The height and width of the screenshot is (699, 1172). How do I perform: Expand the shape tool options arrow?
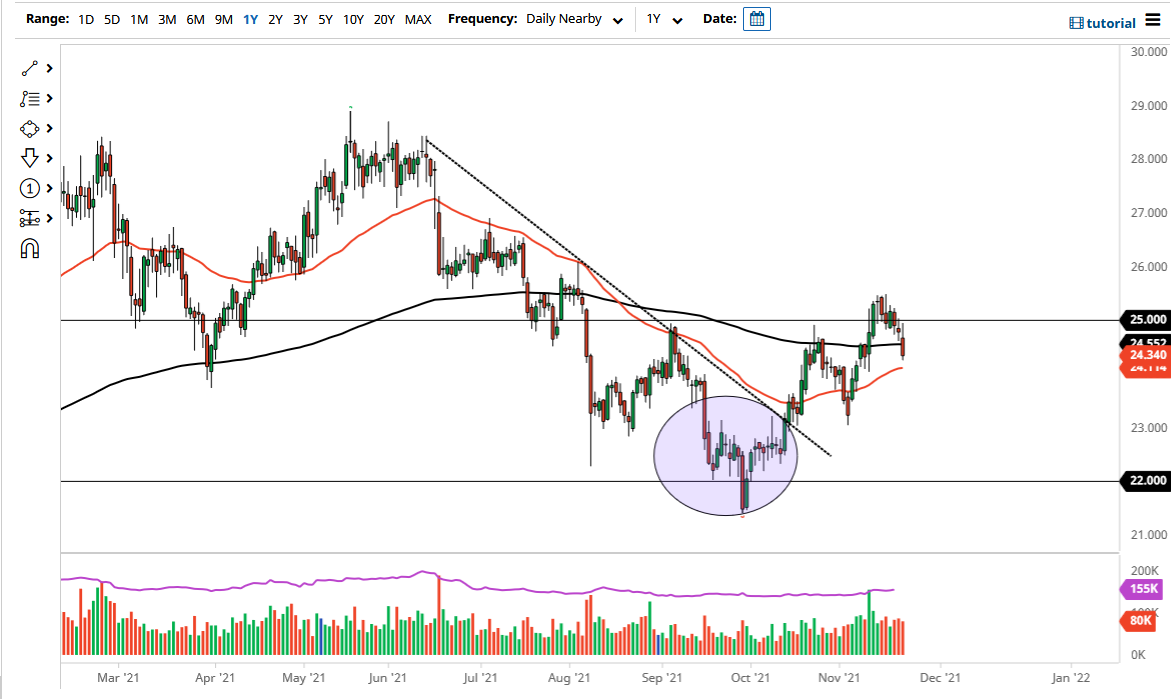click(49, 129)
